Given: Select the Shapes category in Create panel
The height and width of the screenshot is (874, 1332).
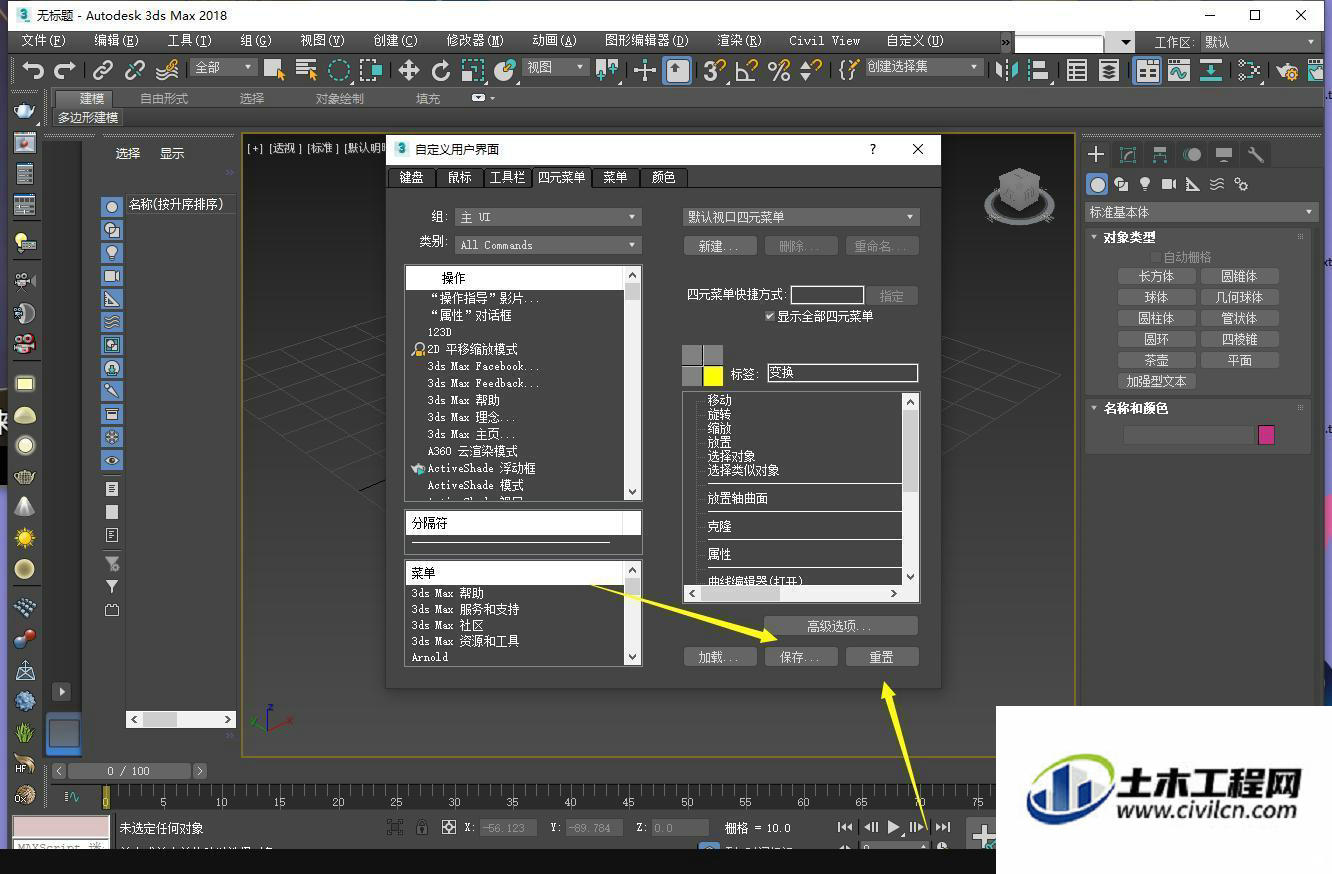Looking at the screenshot, I should pyautogui.click(x=1121, y=184).
